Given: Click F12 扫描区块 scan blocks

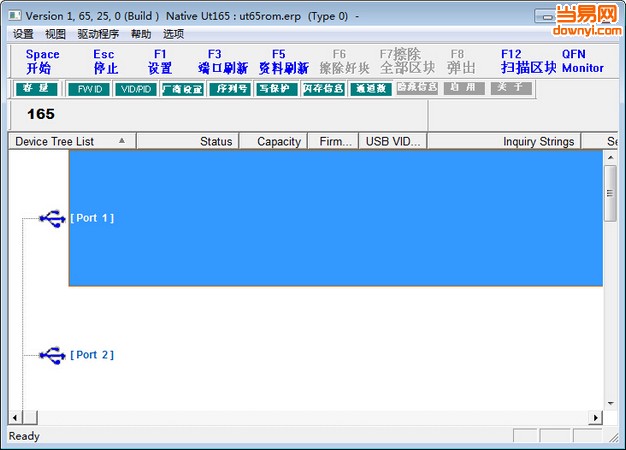Looking at the screenshot, I should [528, 61].
